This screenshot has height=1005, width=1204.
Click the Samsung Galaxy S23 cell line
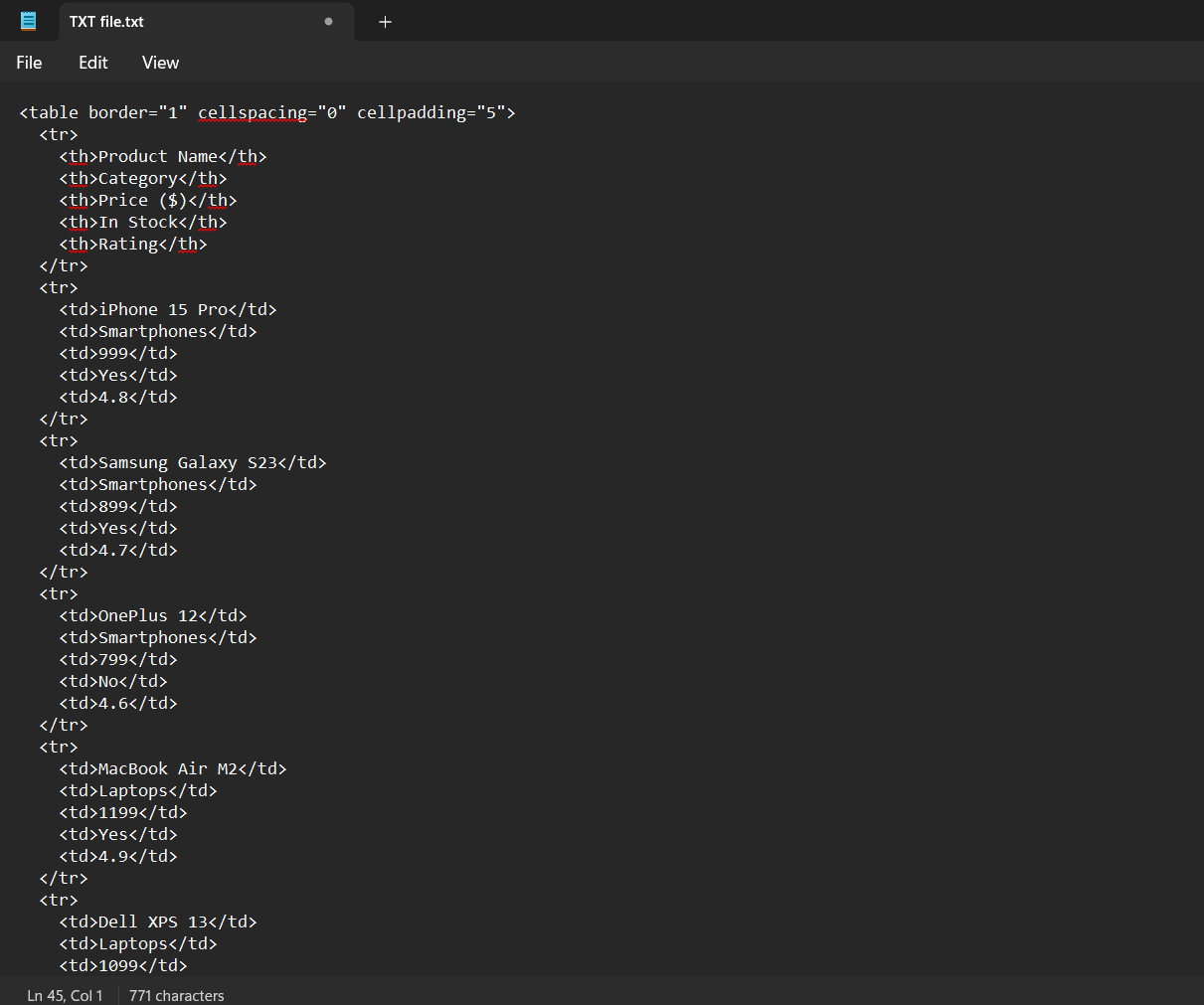click(x=193, y=462)
